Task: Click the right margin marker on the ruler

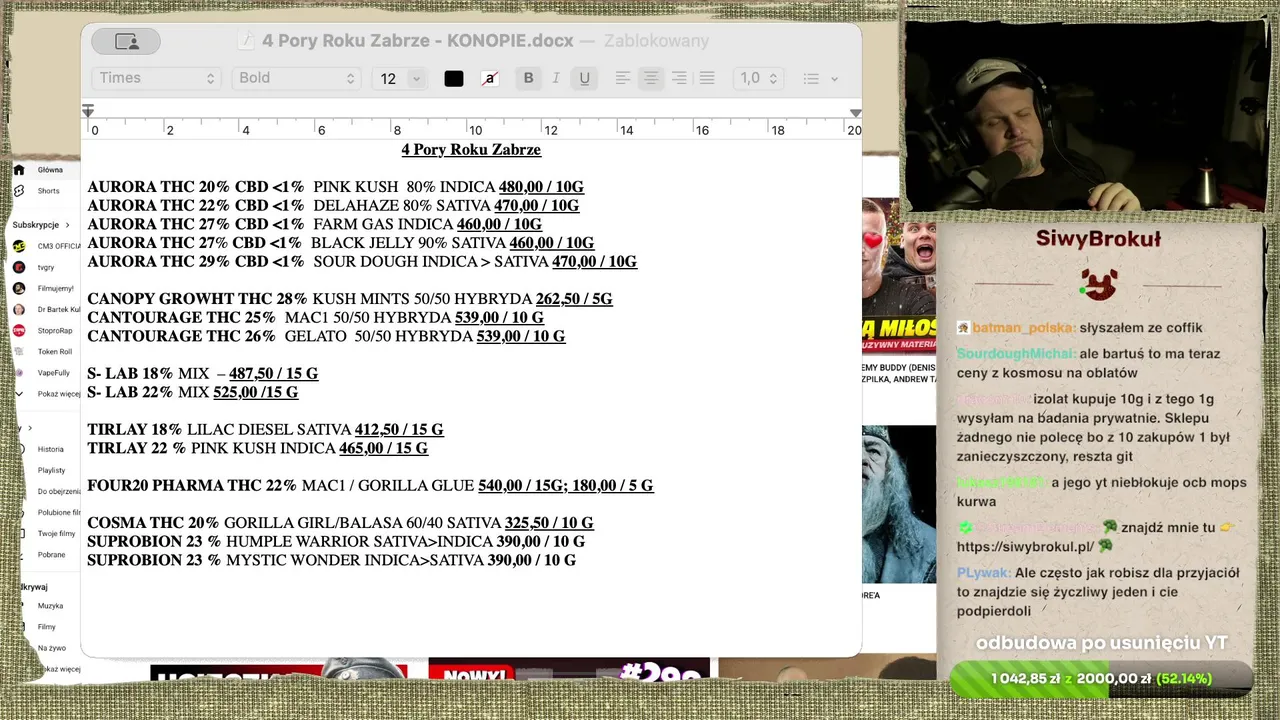Action: [855, 113]
